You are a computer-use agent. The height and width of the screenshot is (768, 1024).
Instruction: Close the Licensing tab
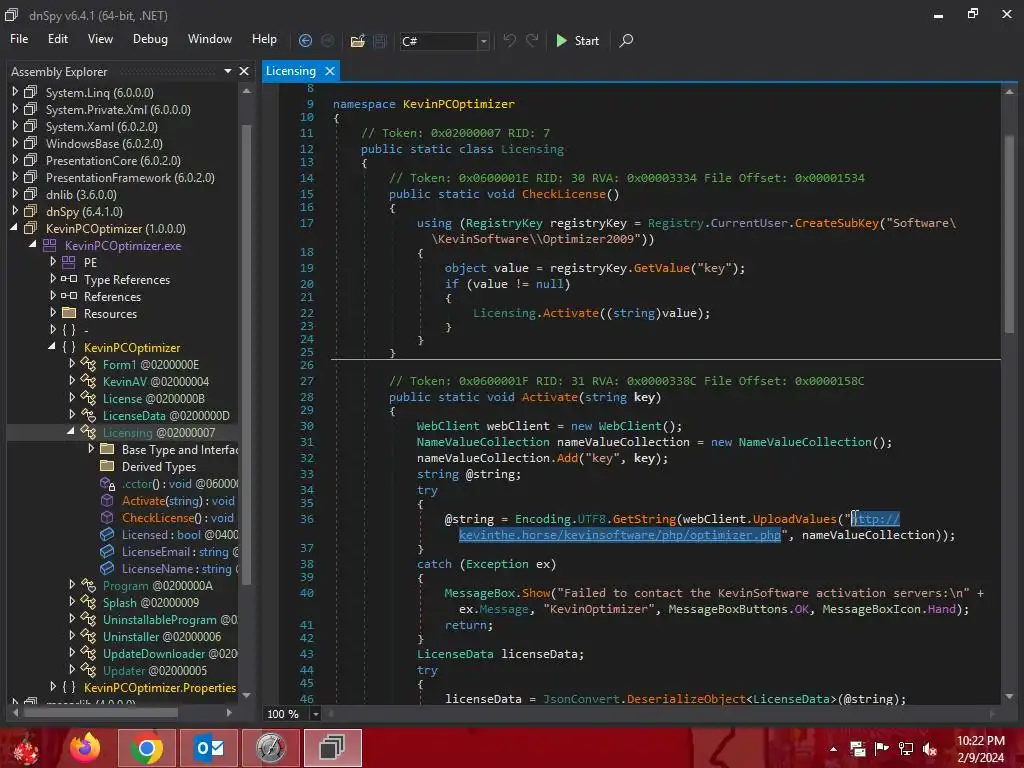click(330, 71)
